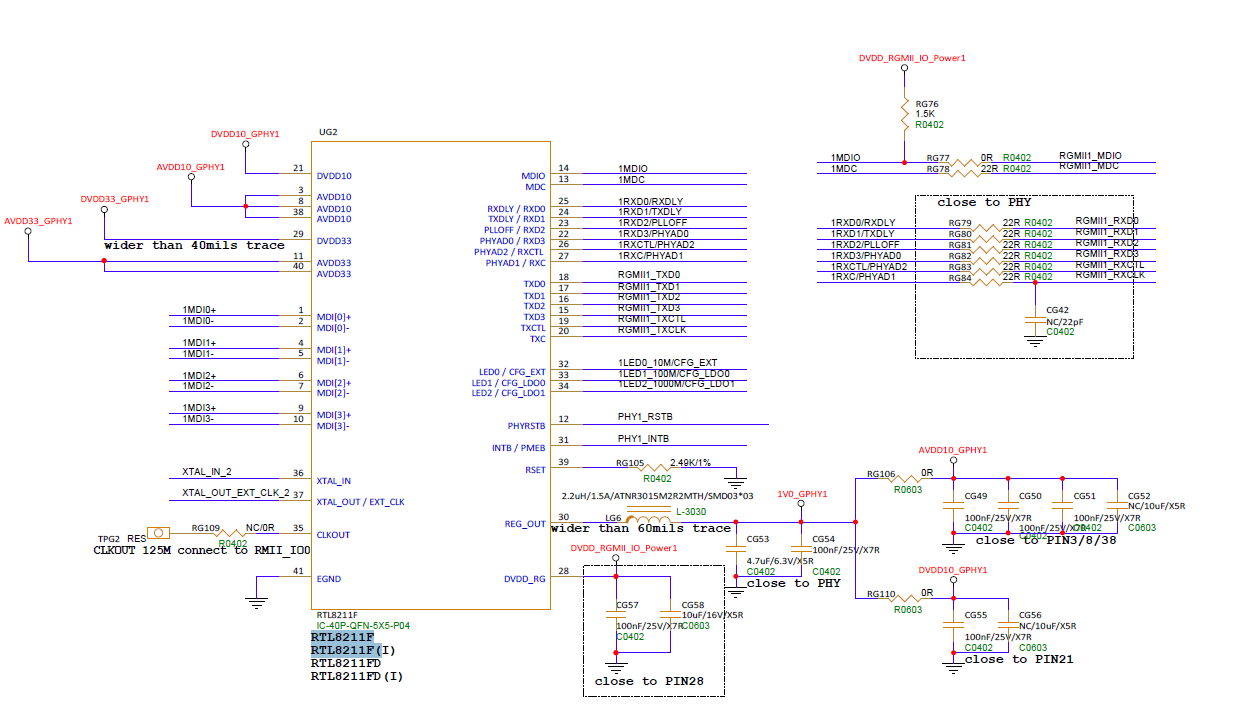1238x725 pixels.
Task: Select the RG84 resistor symbol
Action: pyautogui.click(x=987, y=282)
